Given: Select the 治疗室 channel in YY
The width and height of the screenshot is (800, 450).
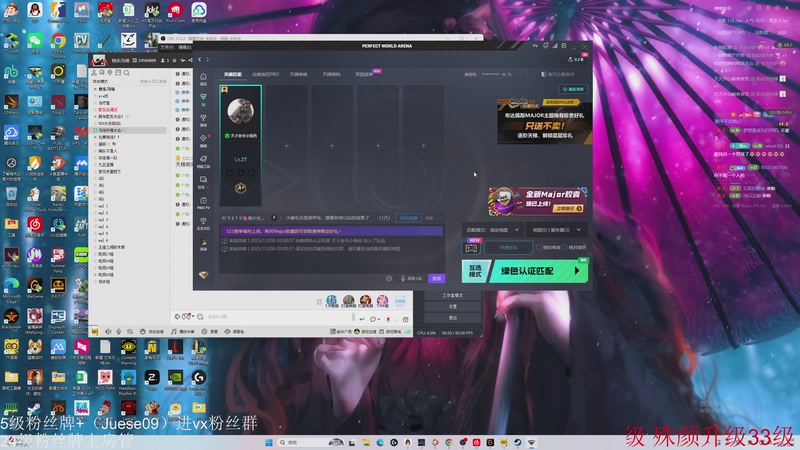Looking at the screenshot, I should coord(104,103).
